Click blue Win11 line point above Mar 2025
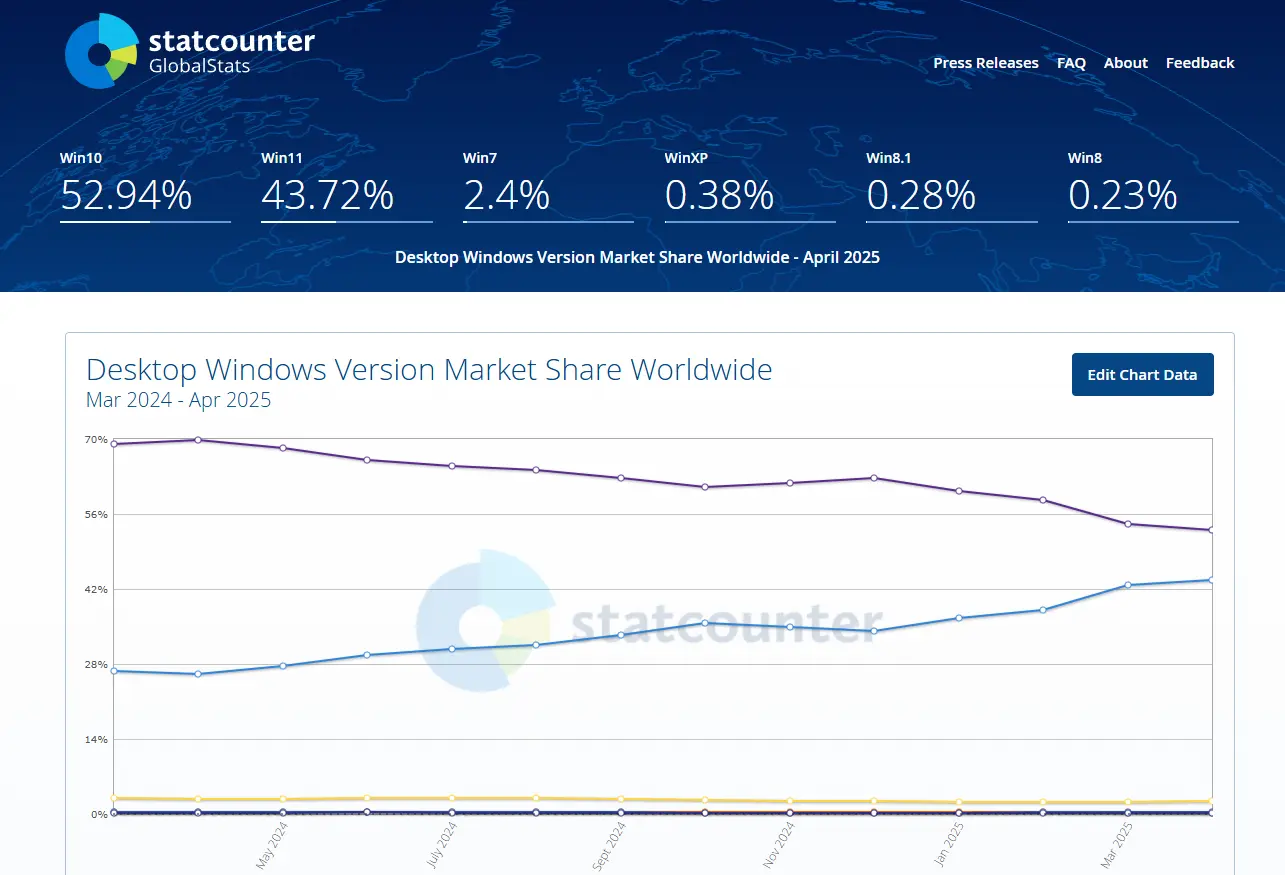 click(1128, 585)
